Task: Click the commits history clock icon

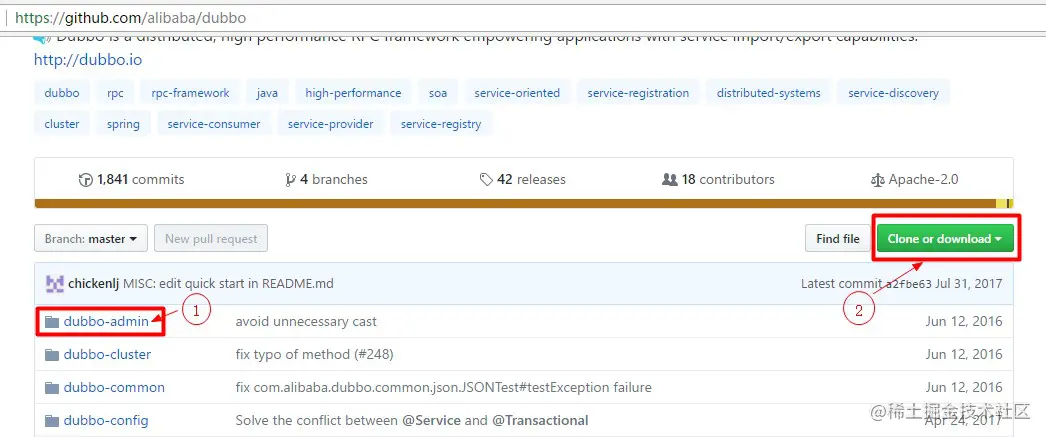Action: click(85, 180)
